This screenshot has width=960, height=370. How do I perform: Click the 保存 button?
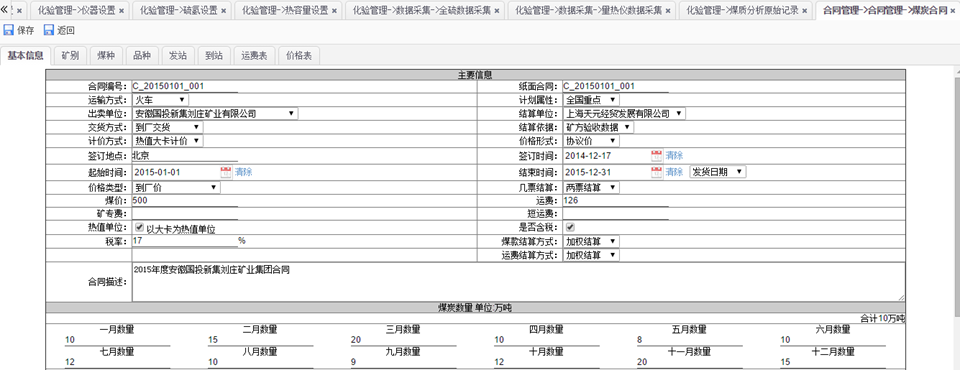point(18,31)
